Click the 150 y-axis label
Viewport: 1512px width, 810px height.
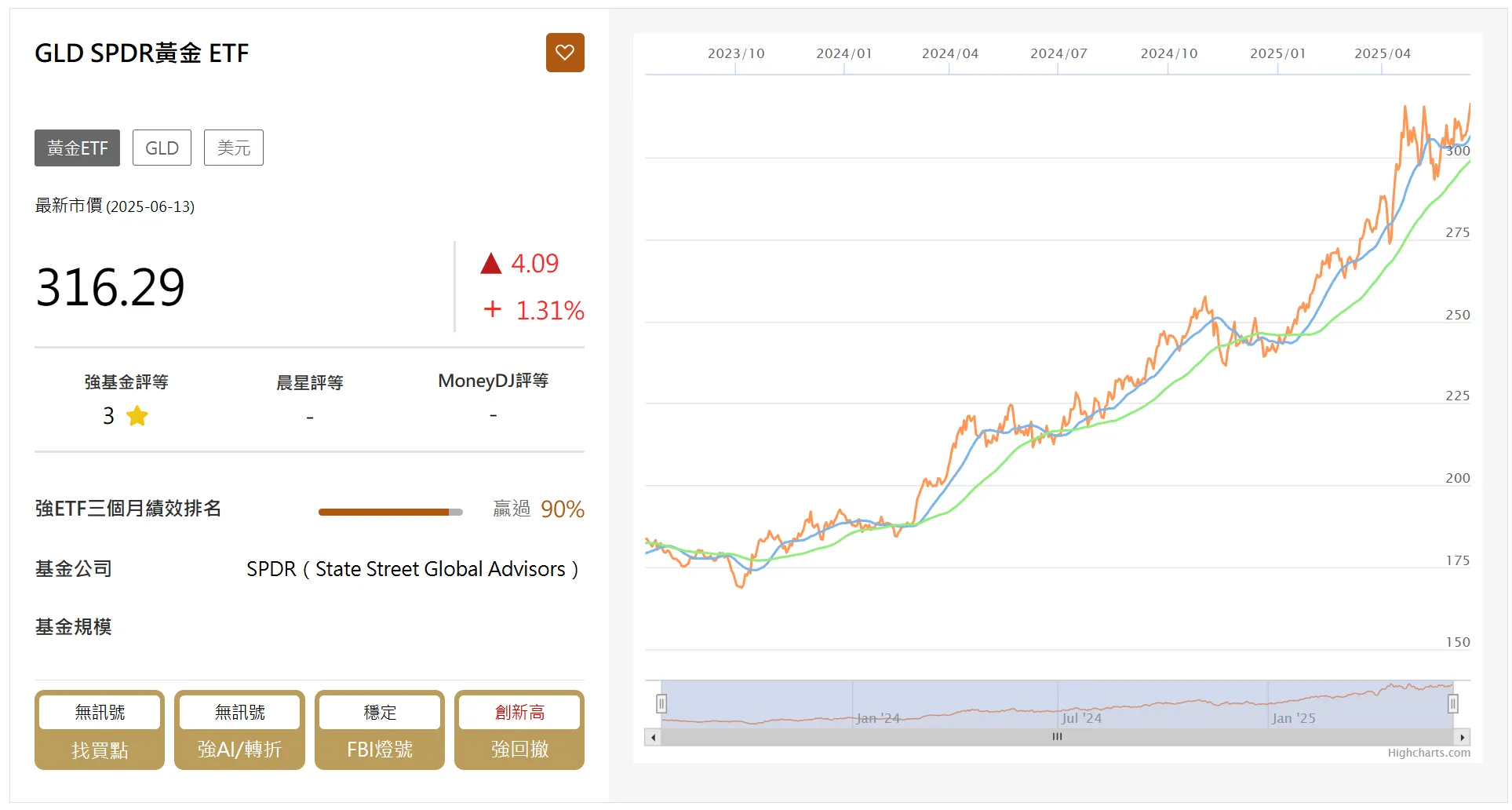[x=1458, y=642]
